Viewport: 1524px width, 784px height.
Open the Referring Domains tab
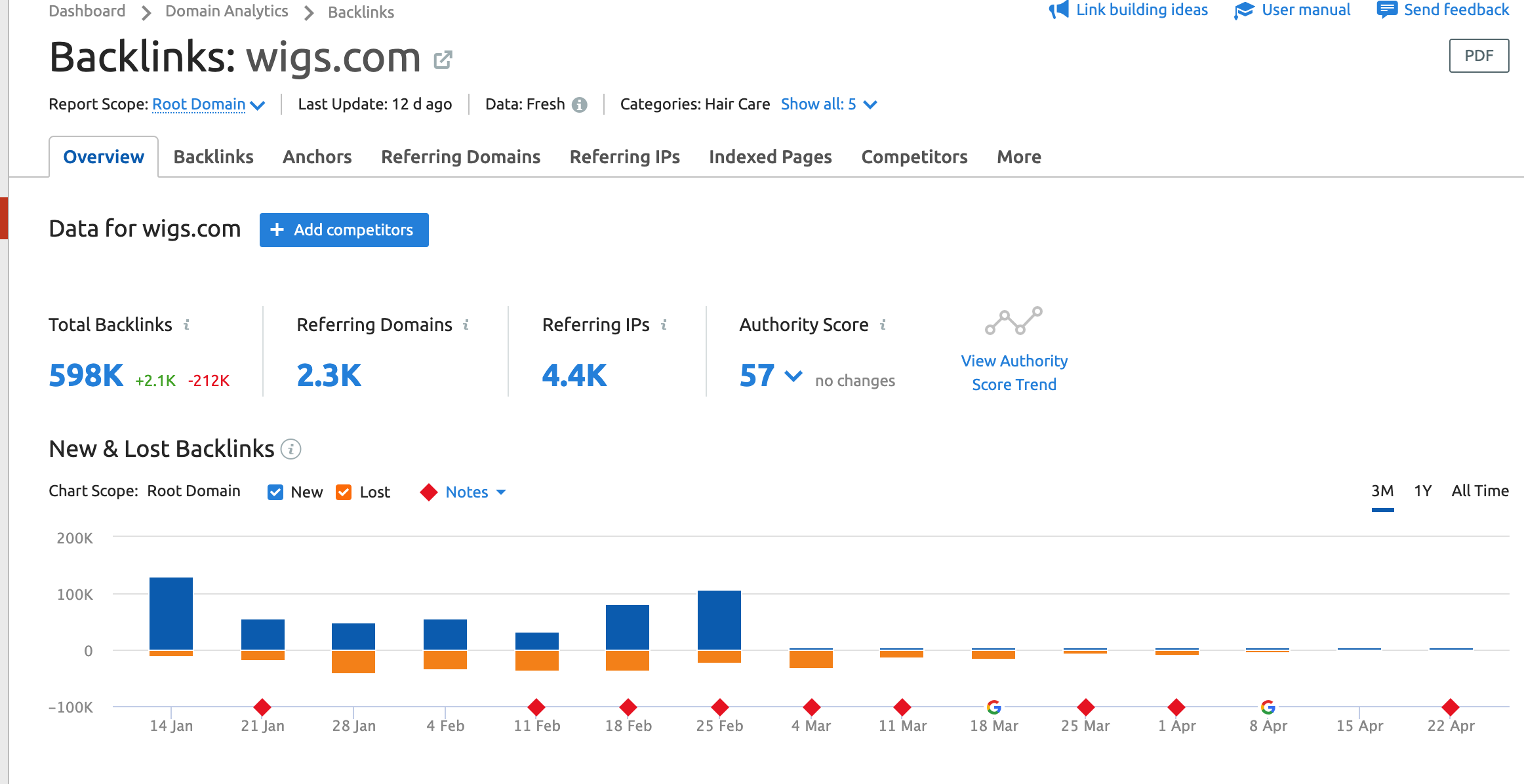tap(460, 157)
